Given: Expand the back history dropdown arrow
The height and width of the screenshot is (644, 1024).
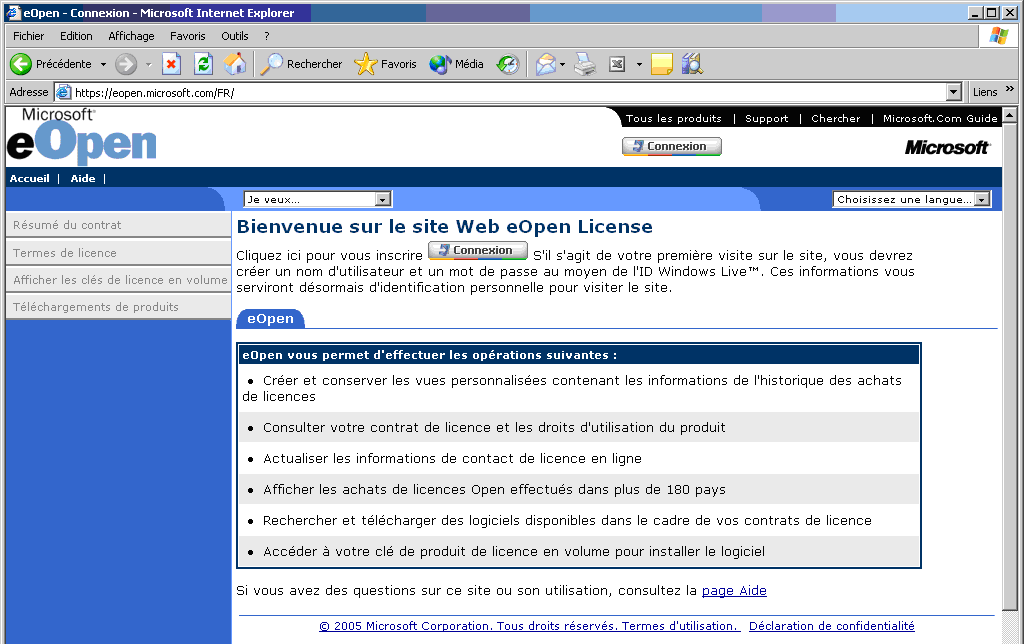Looking at the screenshot, I should click(103, 64).
